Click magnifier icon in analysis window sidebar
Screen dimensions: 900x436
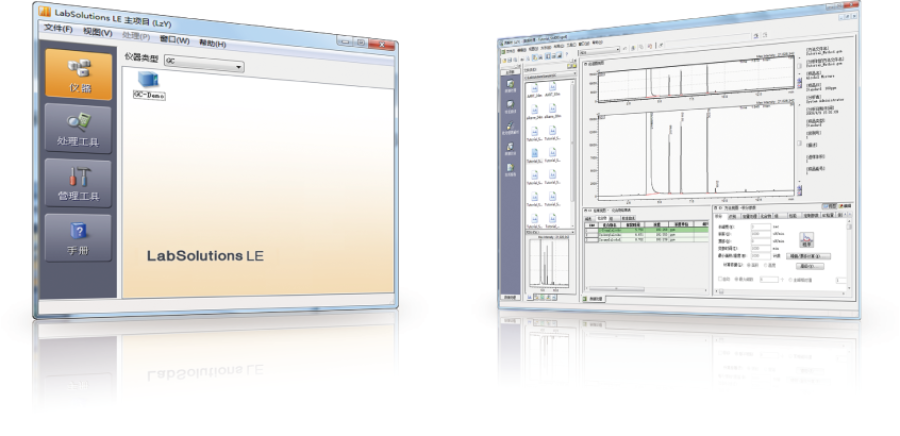[x=510, y=104]
